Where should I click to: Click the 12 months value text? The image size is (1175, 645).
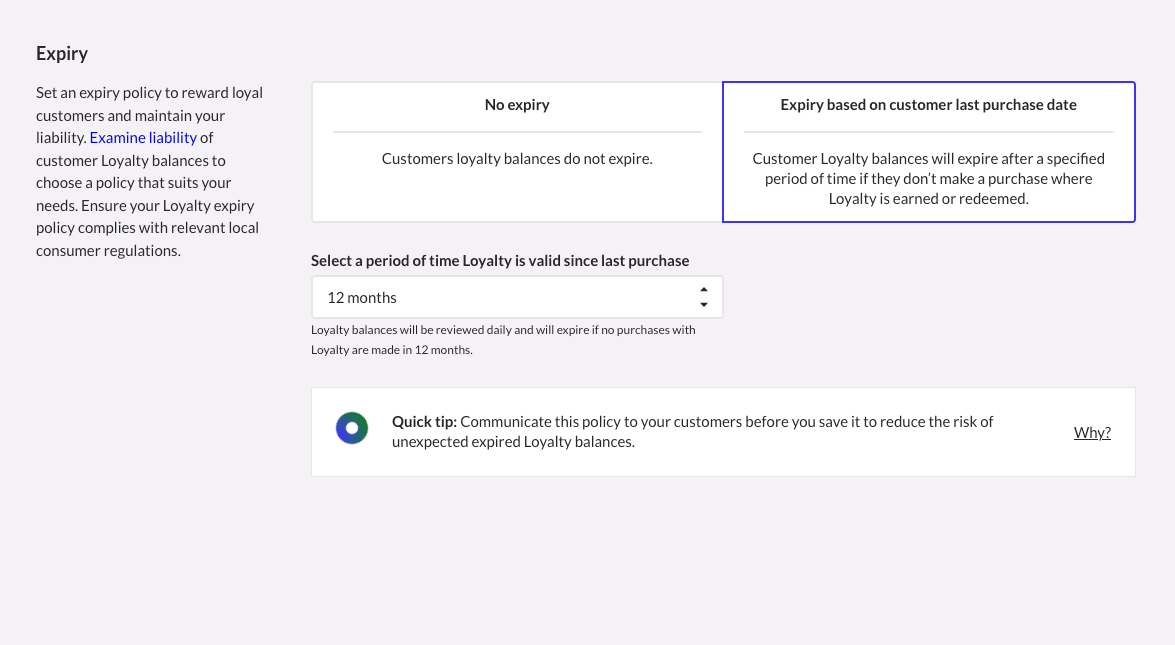click(x=362, y=298)
